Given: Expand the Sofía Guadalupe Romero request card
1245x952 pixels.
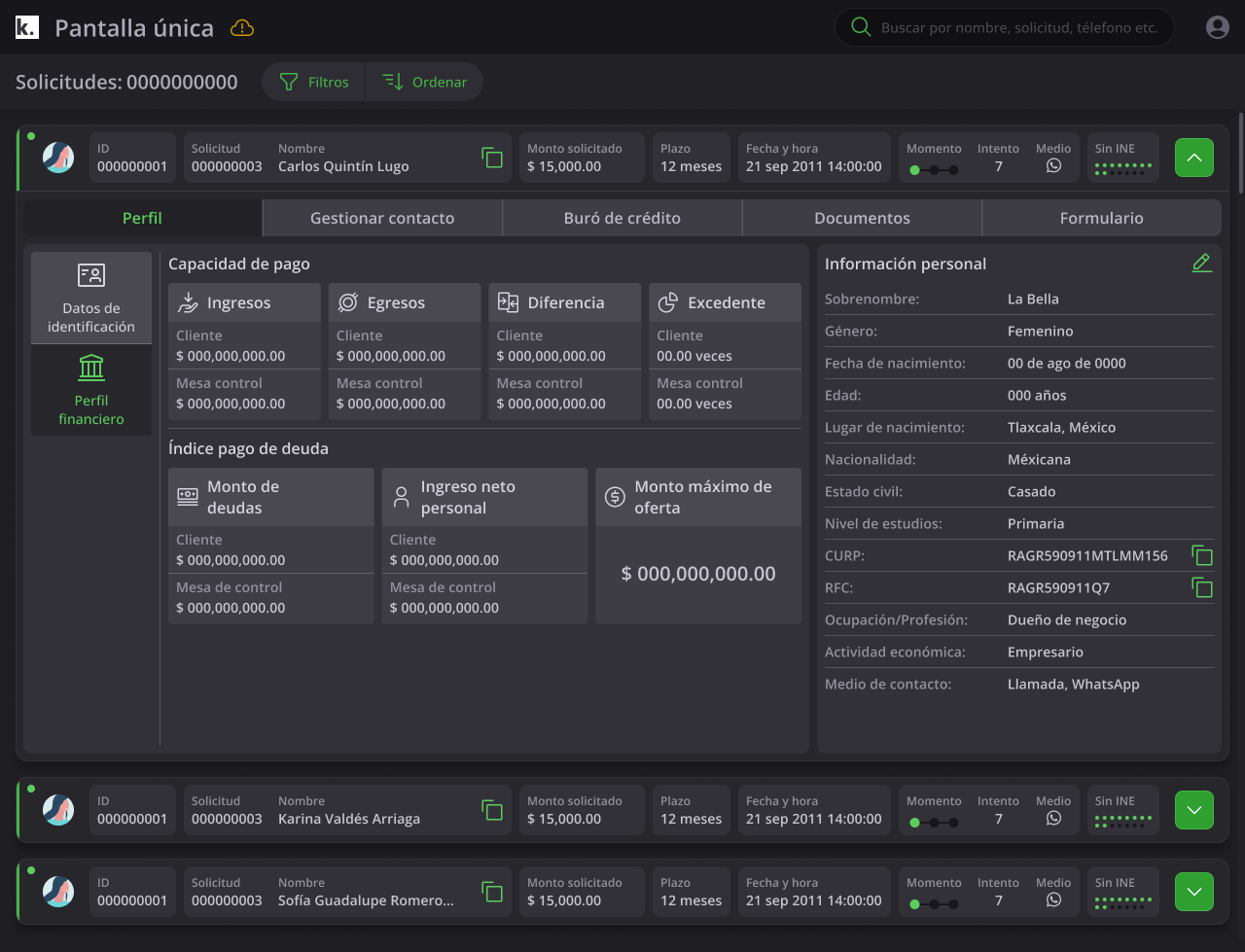Looking at the screenshot, I should pos(1194,892).
